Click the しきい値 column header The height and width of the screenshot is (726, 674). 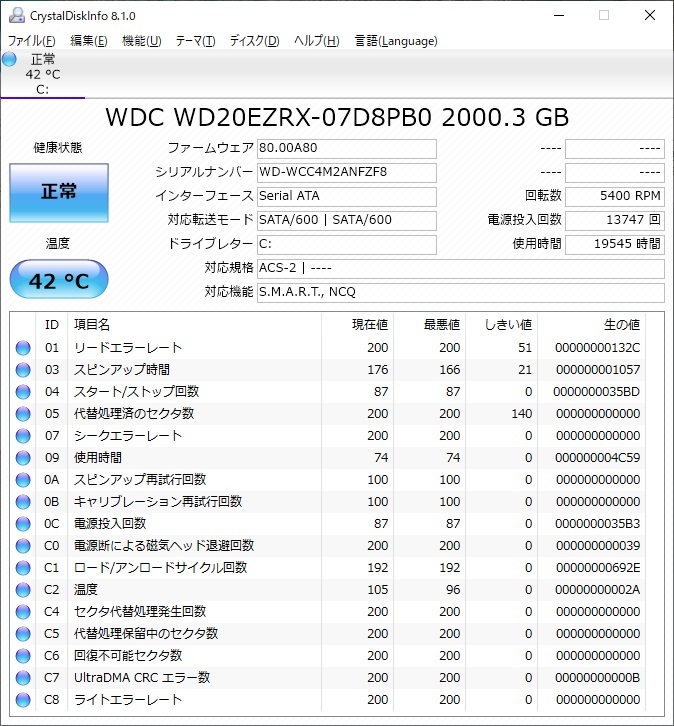pyautogui.click(x=502, y=325)
